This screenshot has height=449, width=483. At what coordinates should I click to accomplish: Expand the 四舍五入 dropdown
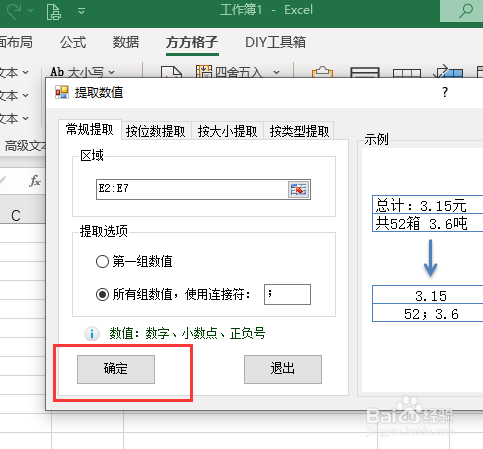click(x=277, y=72)
